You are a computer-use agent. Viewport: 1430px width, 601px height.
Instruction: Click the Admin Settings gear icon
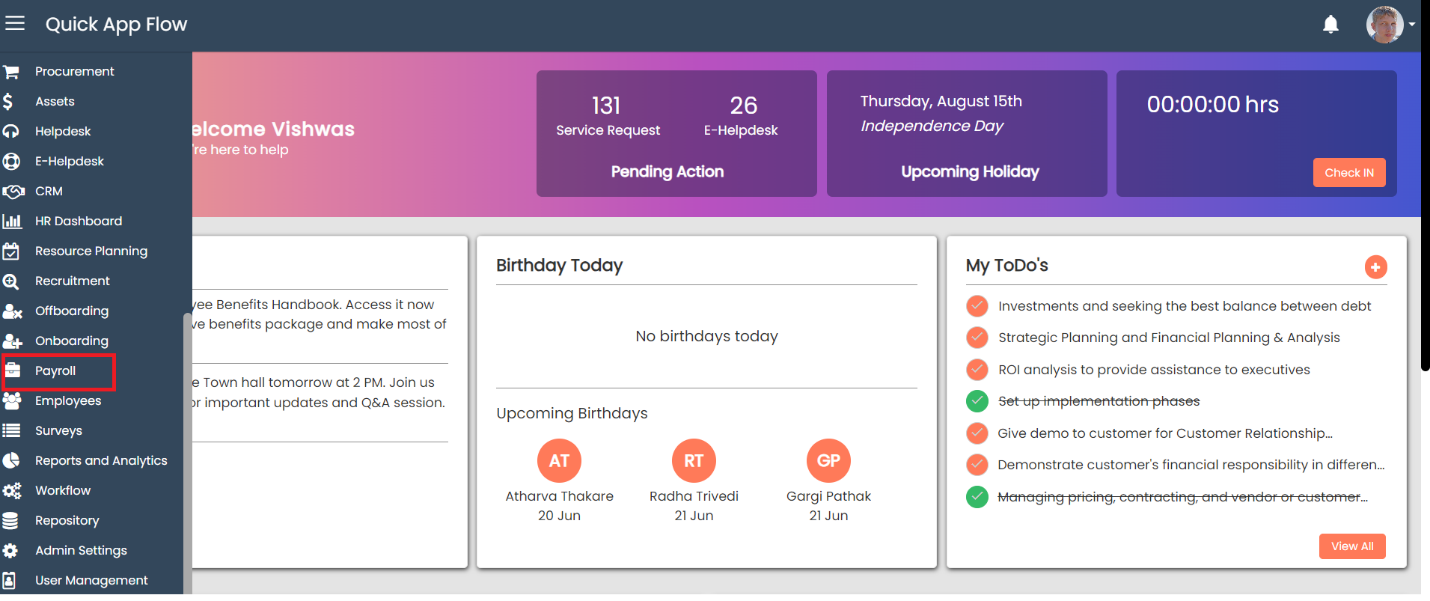[x=11, y=551]
